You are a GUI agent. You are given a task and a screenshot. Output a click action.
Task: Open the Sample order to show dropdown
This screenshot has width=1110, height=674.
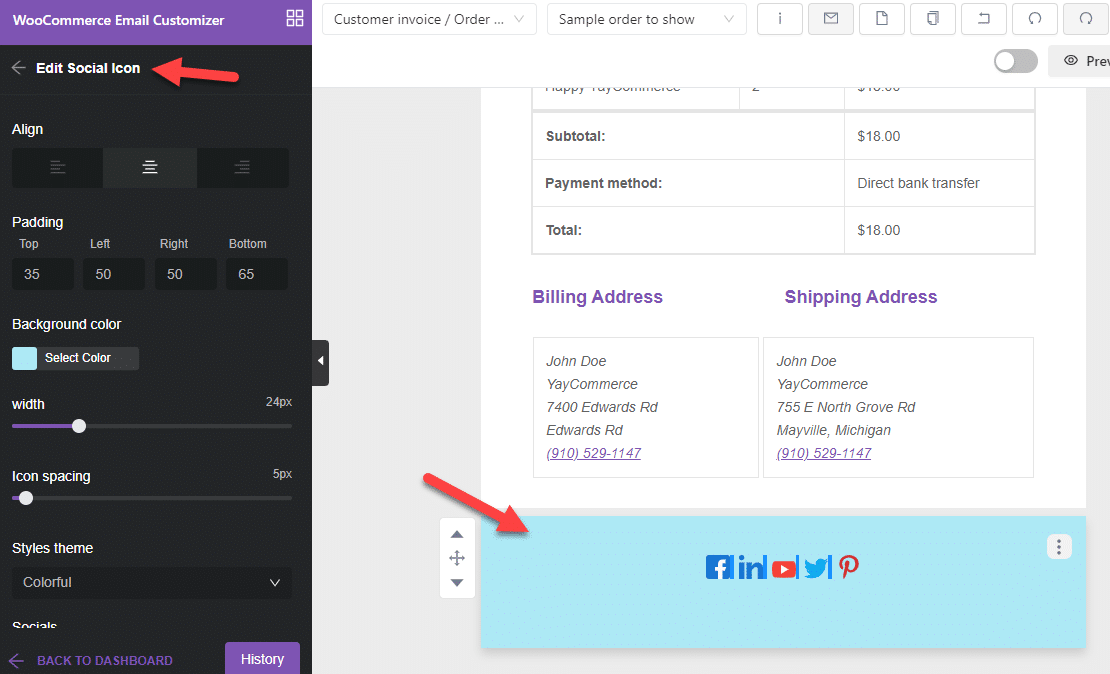646,19
